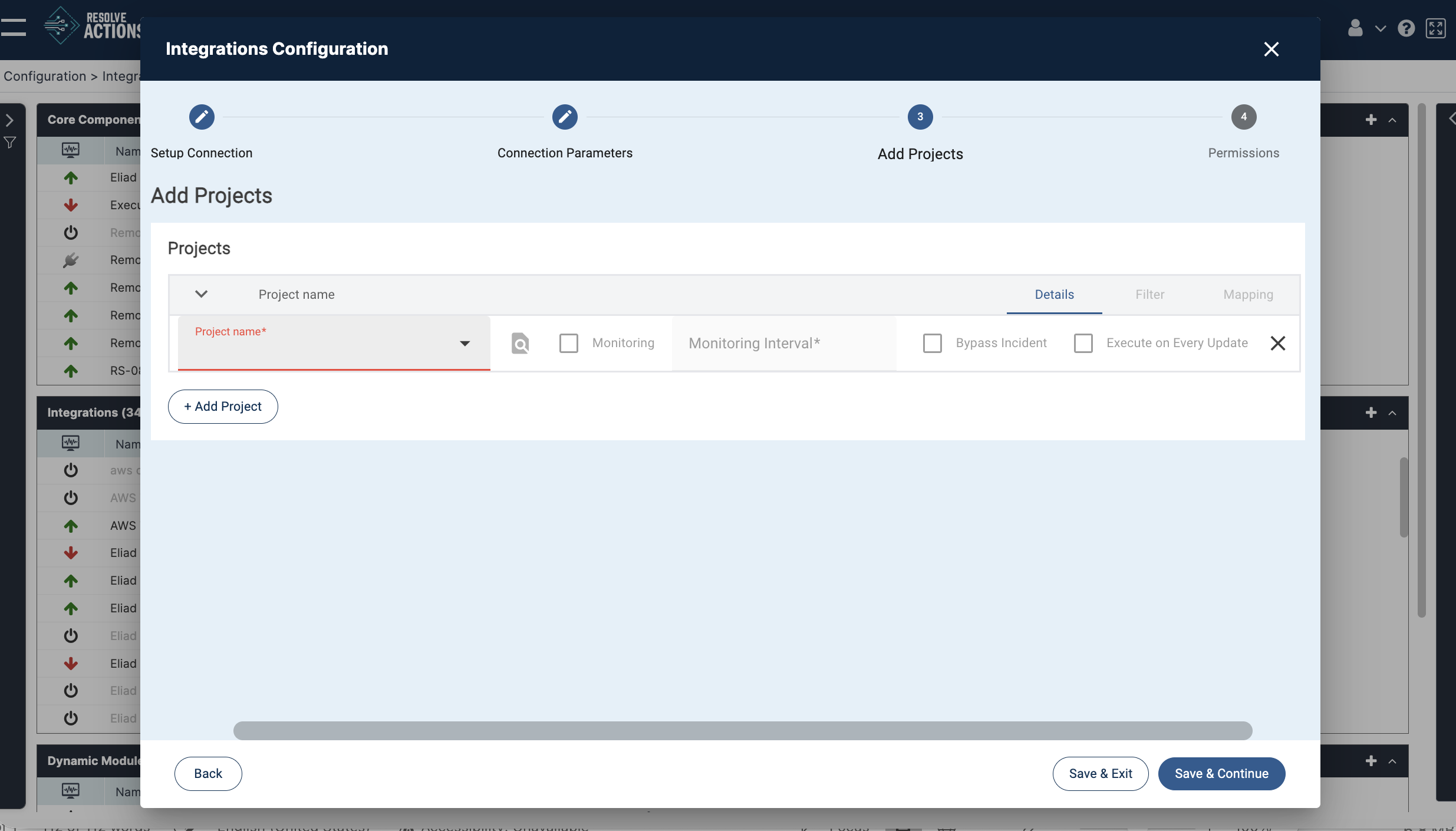Switch to the Mapping tab
Image resolution: width=1456 pixels, height=831 pixels.
point(1248,294)
